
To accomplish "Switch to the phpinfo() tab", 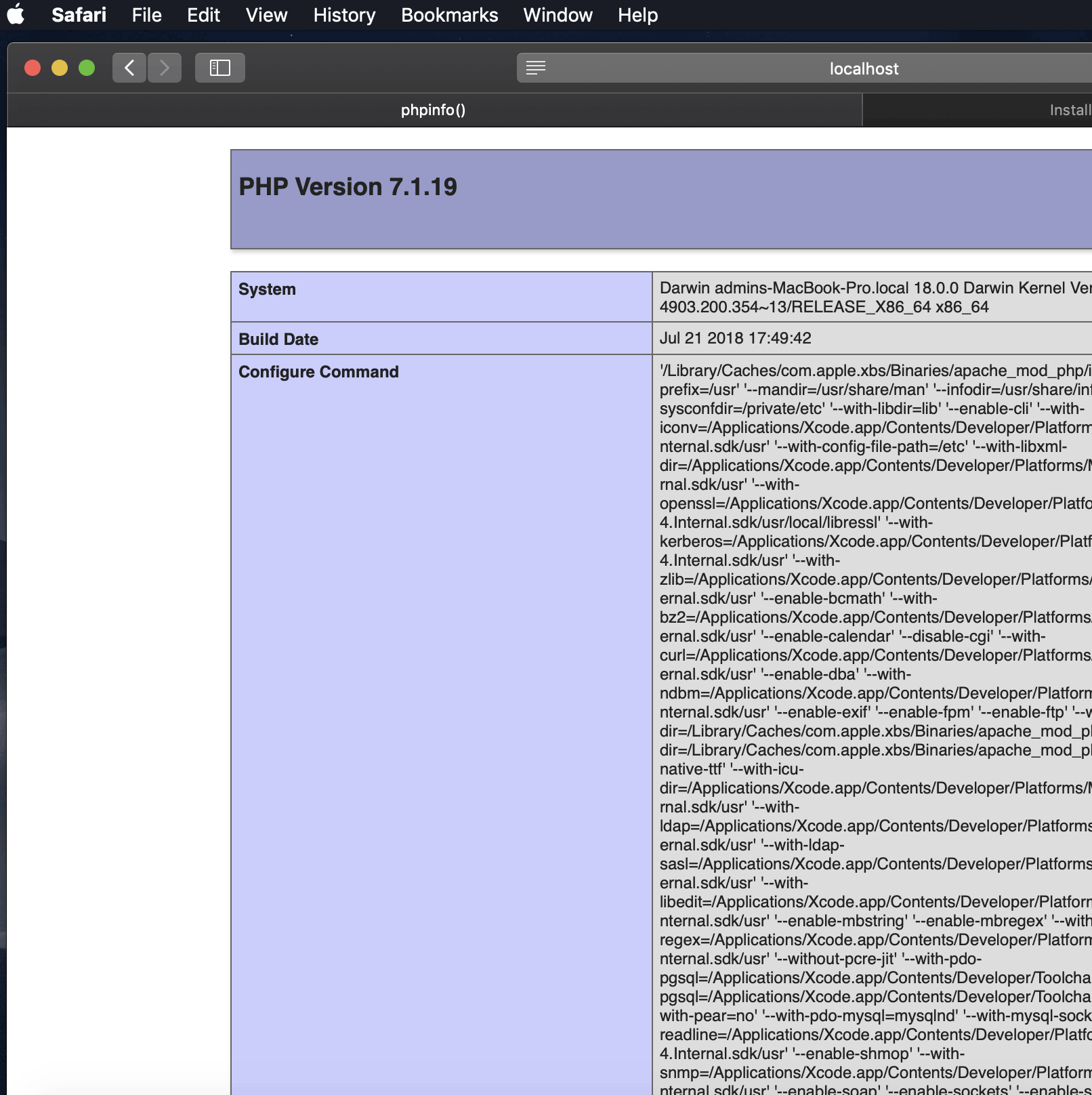I will pos(432,110).
